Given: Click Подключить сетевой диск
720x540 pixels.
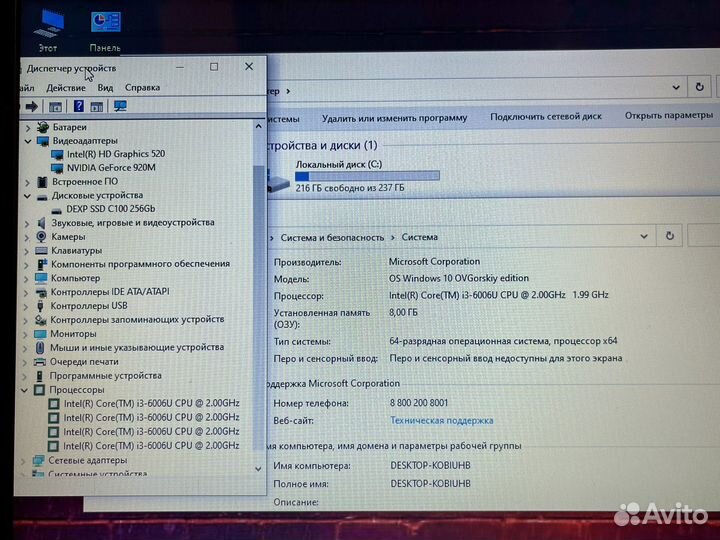Looking at the screenshot, I should click(x=546, y=117).
